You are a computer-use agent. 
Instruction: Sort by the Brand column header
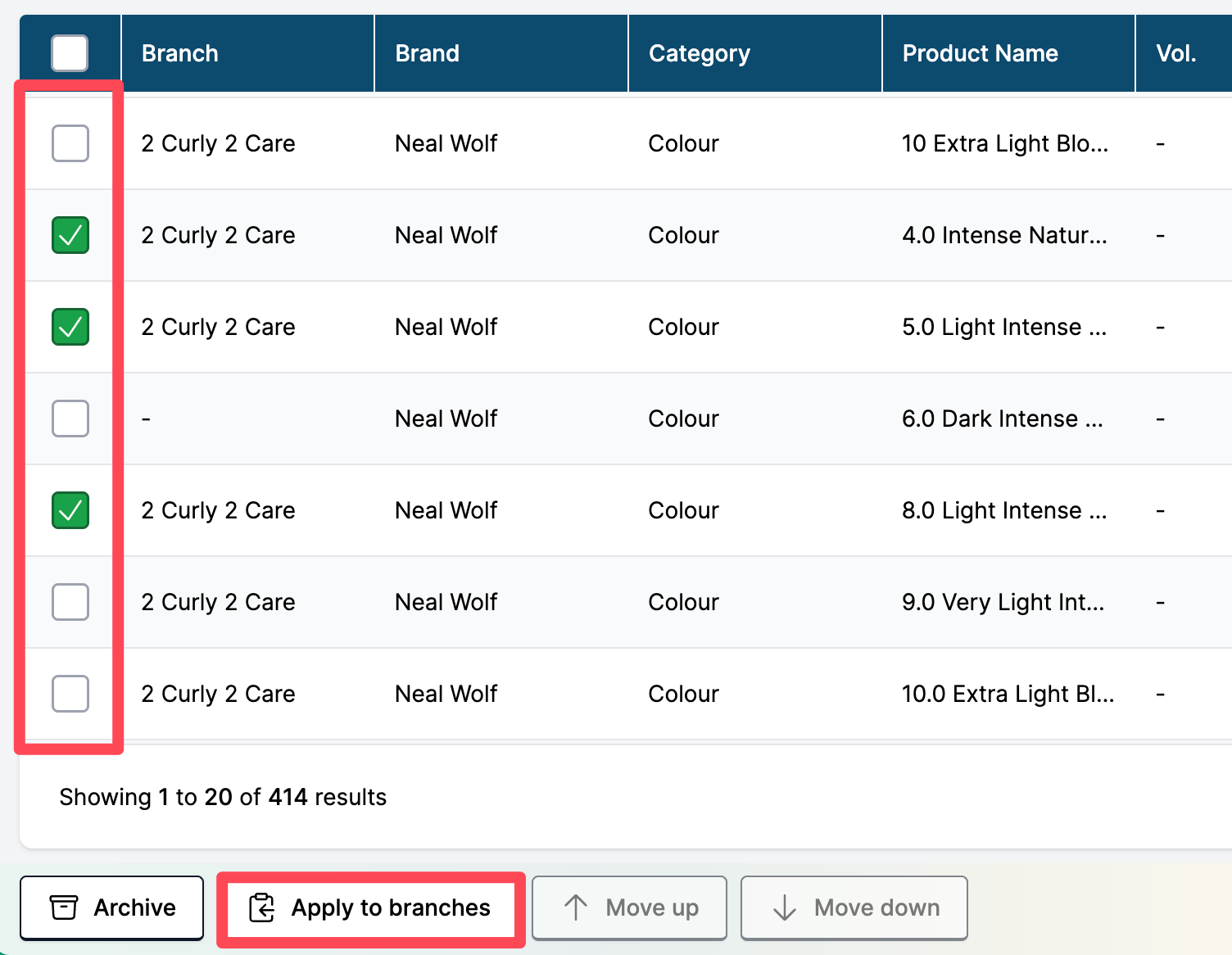tap(427, 53)
